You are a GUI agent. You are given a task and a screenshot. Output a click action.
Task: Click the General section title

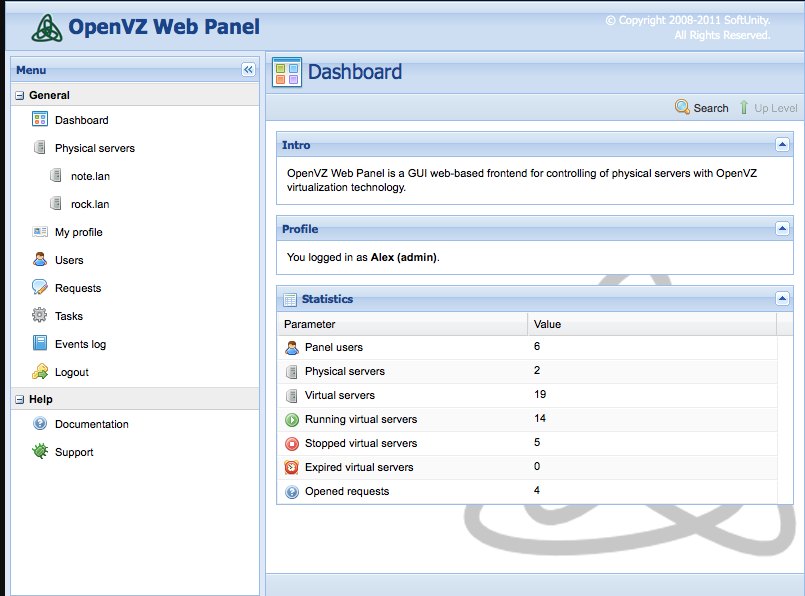coord(49,95)
